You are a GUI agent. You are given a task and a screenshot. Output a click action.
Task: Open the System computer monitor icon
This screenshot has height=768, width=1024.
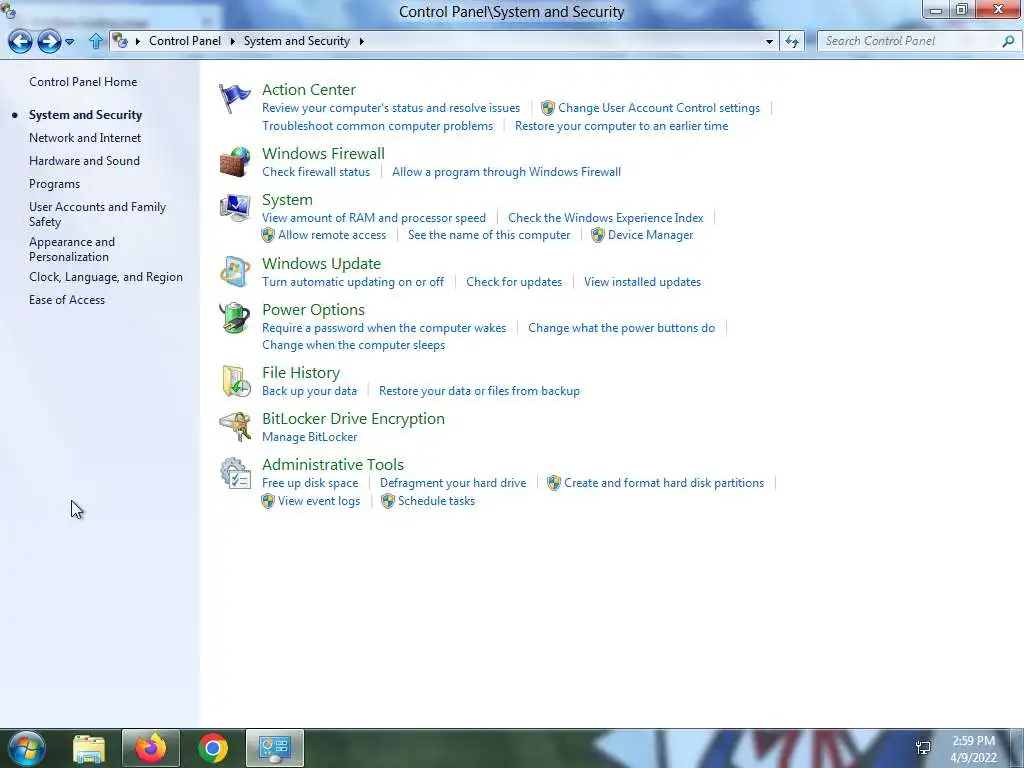tap(234, 208)
